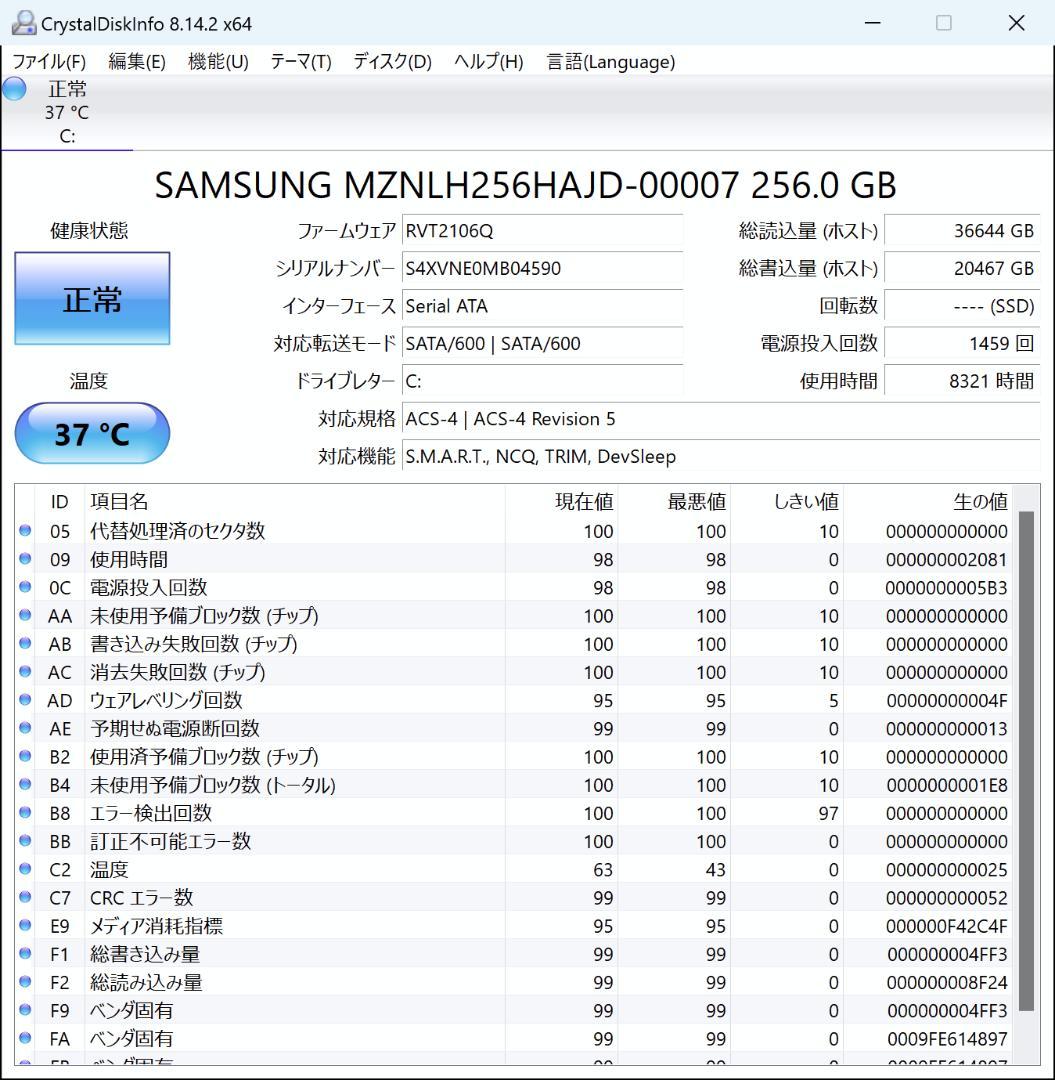Viewport: 1055px width, 1080px height.
Task: Open the ディスク(D) menu
Action: pos(390,61)
